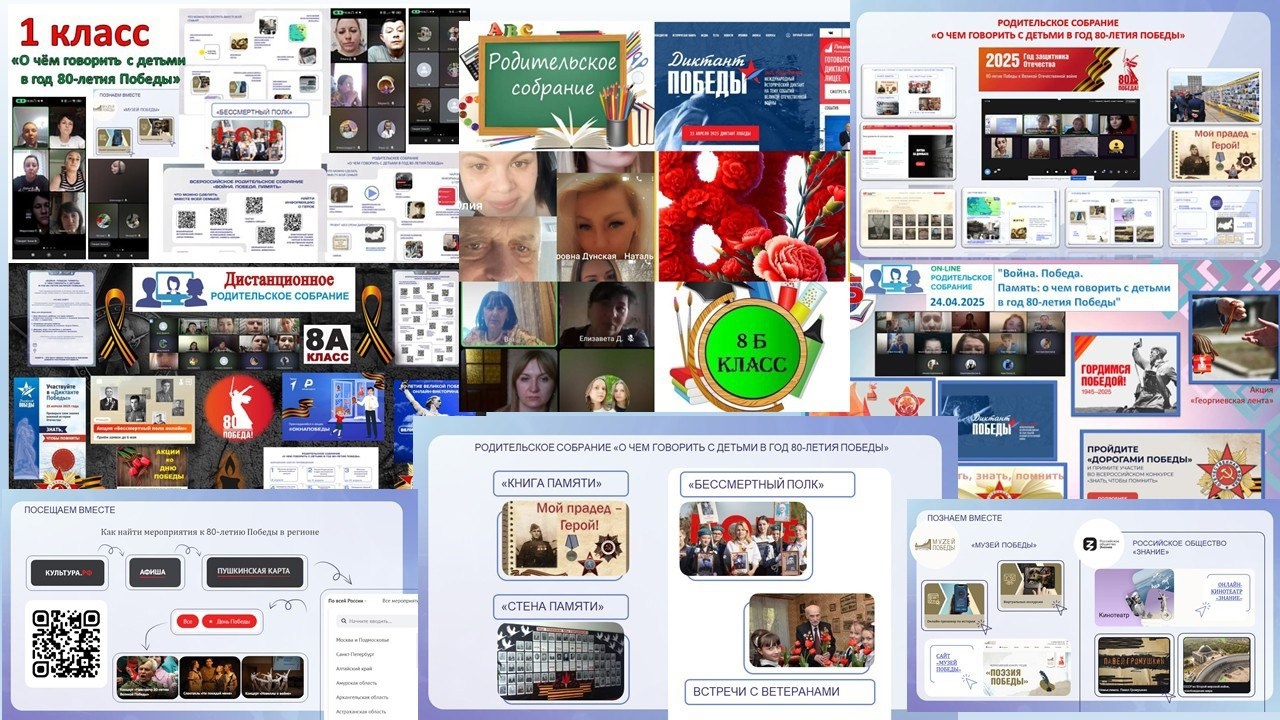Click the 'Диктант Победы' blue banner at top
Screen dimensions: 1280x720
click(x=737, y=86)
